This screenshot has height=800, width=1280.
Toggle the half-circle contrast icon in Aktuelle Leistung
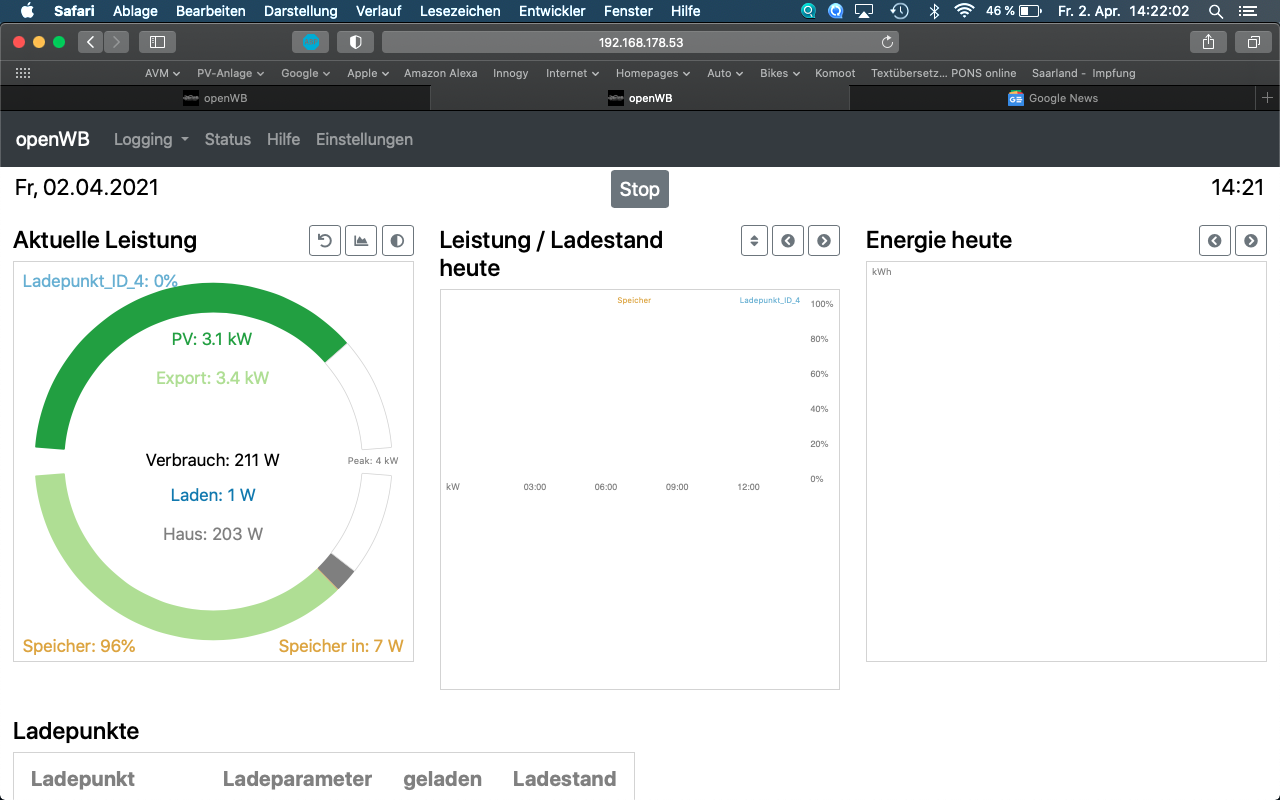(x=398, y=241)
